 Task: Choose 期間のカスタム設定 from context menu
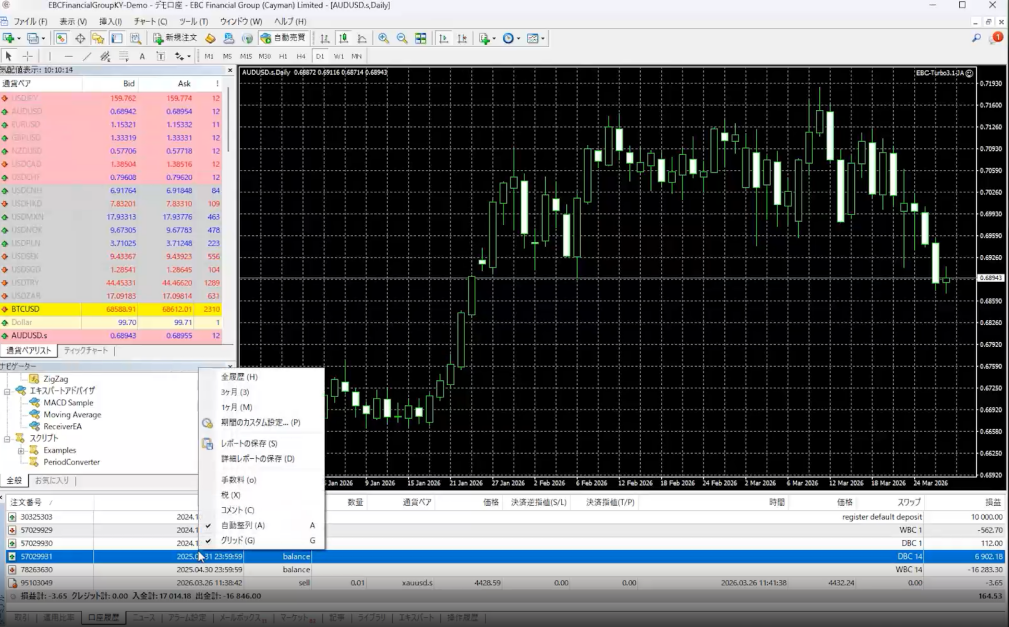coord(261,423)
